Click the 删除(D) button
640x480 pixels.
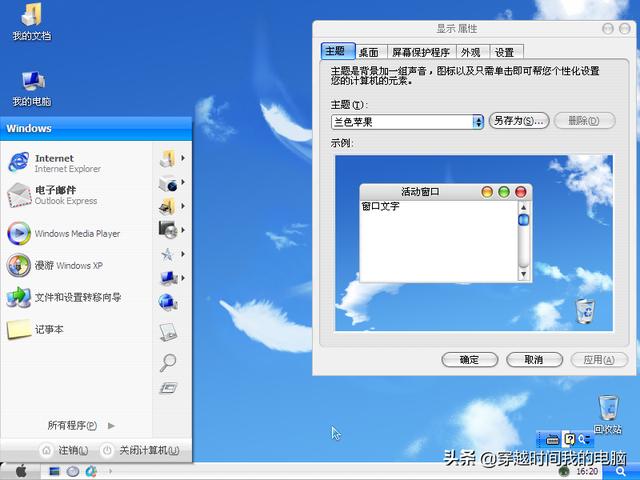click(584, 121)
